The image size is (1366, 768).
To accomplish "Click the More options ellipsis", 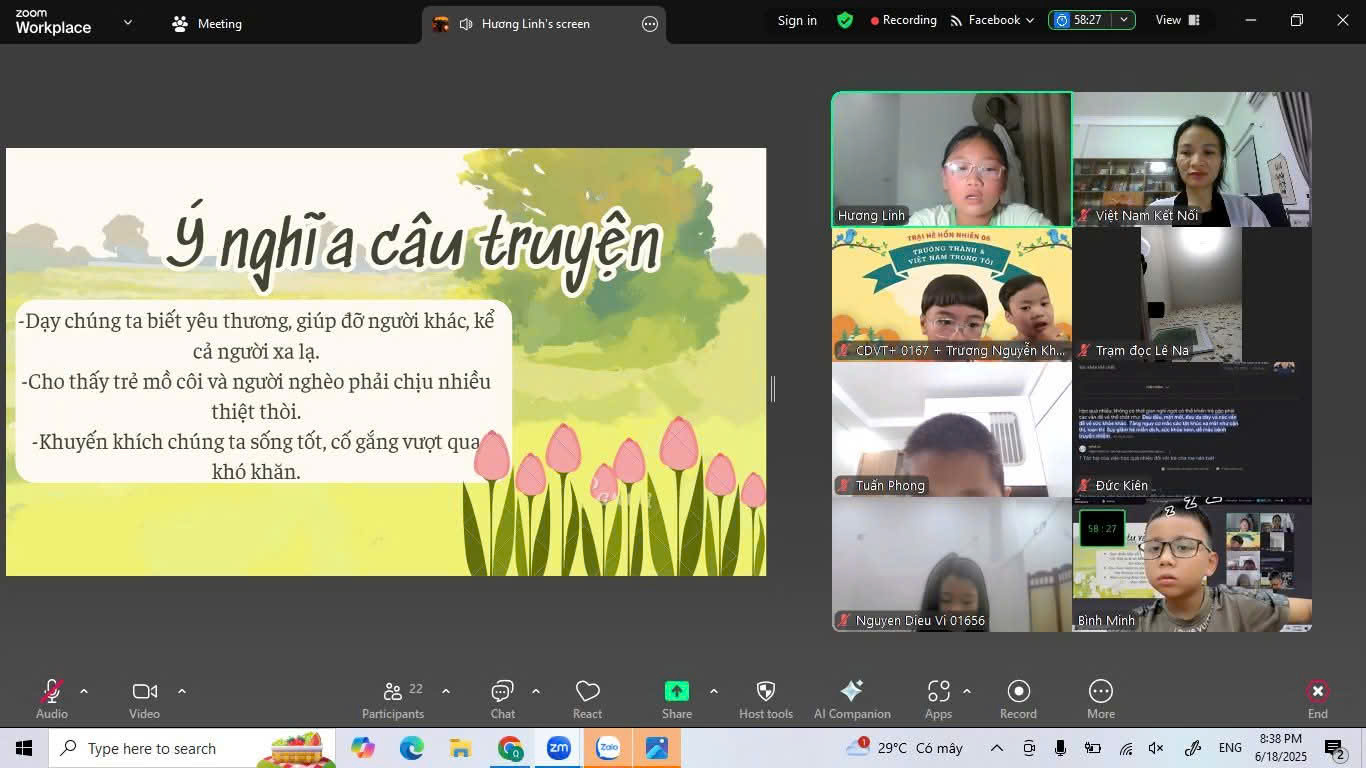I will coord(1100,698).
